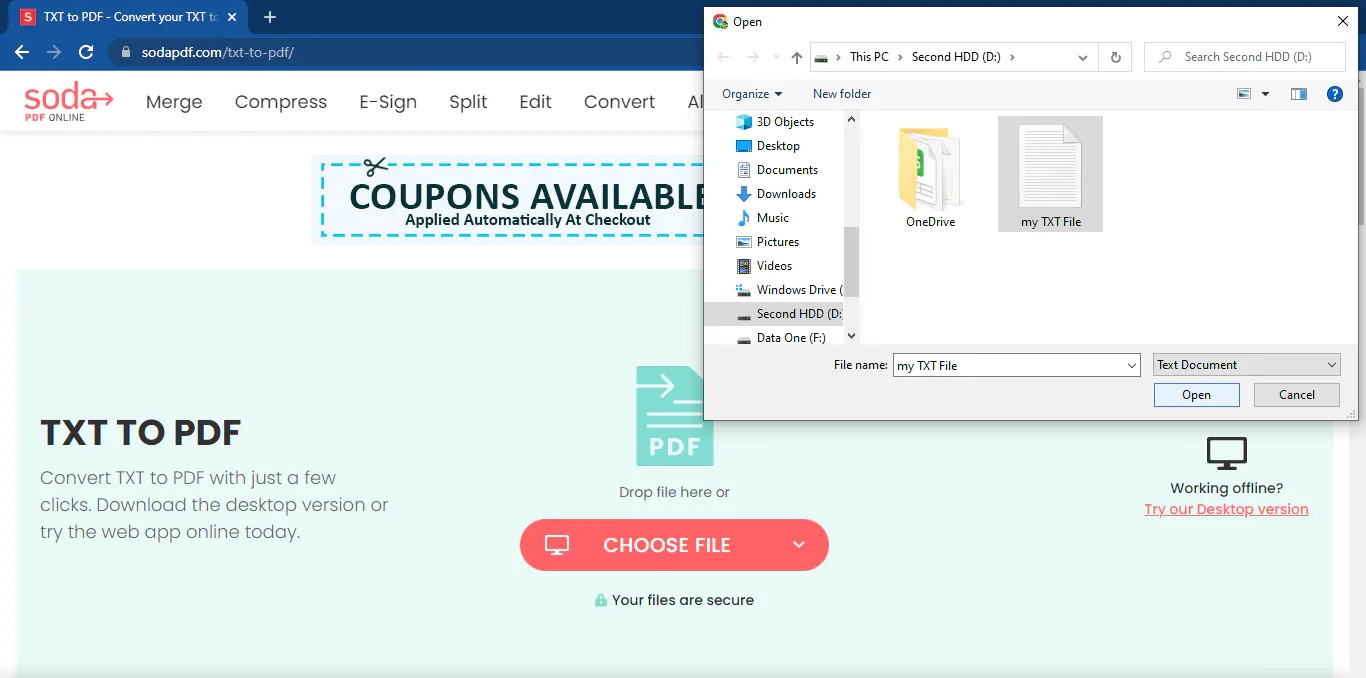Open the Organize dropdown menu

(x=752, y=93)
